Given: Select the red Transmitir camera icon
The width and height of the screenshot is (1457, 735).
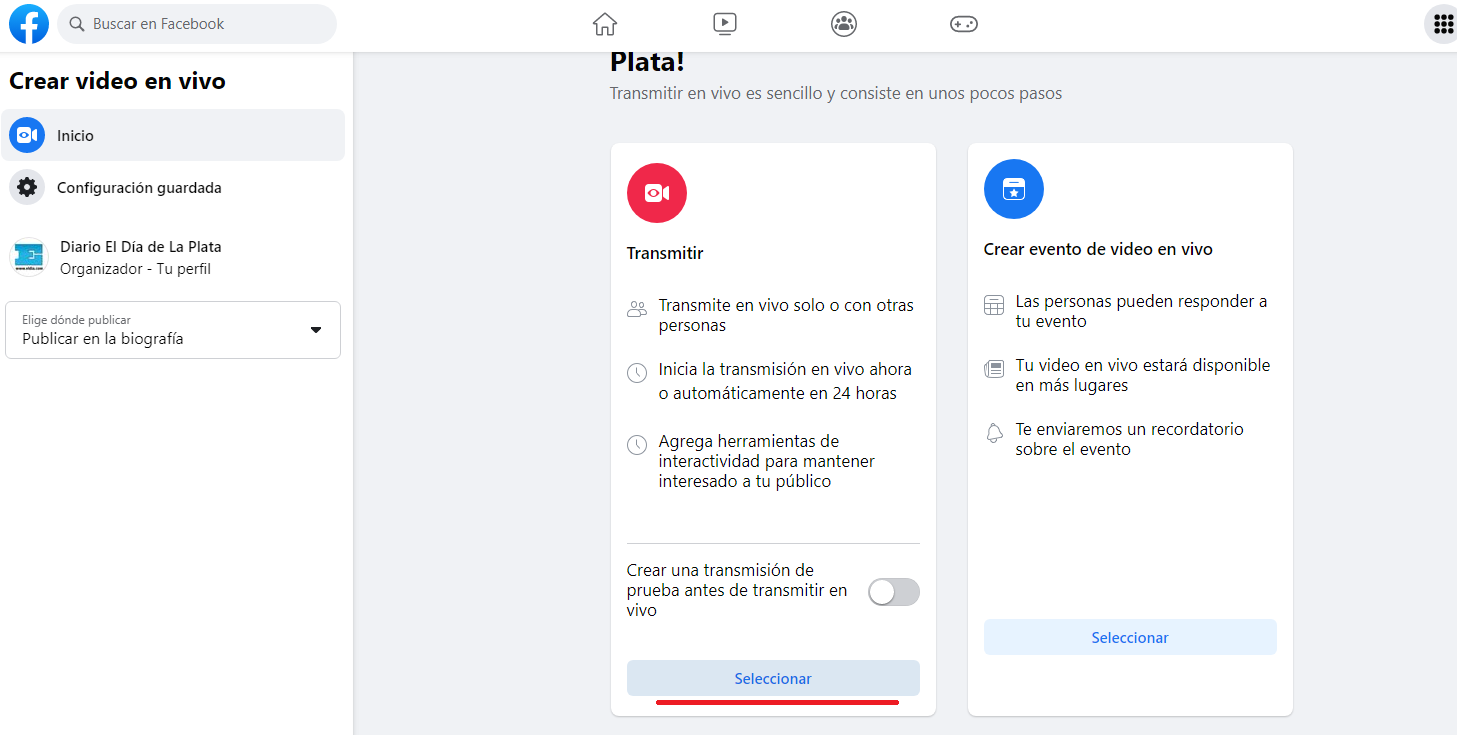Looking at the screenshot, I should pyautogui.click(x=656, y=192).
